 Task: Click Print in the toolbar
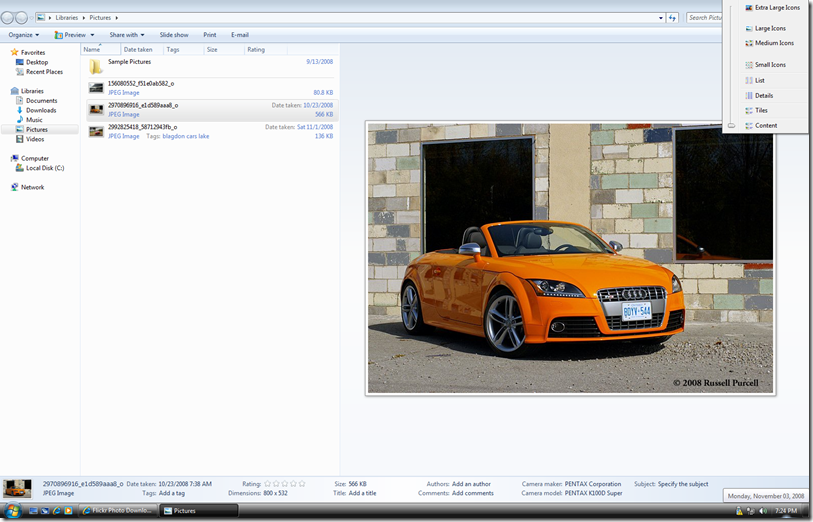tap(210, 35)
